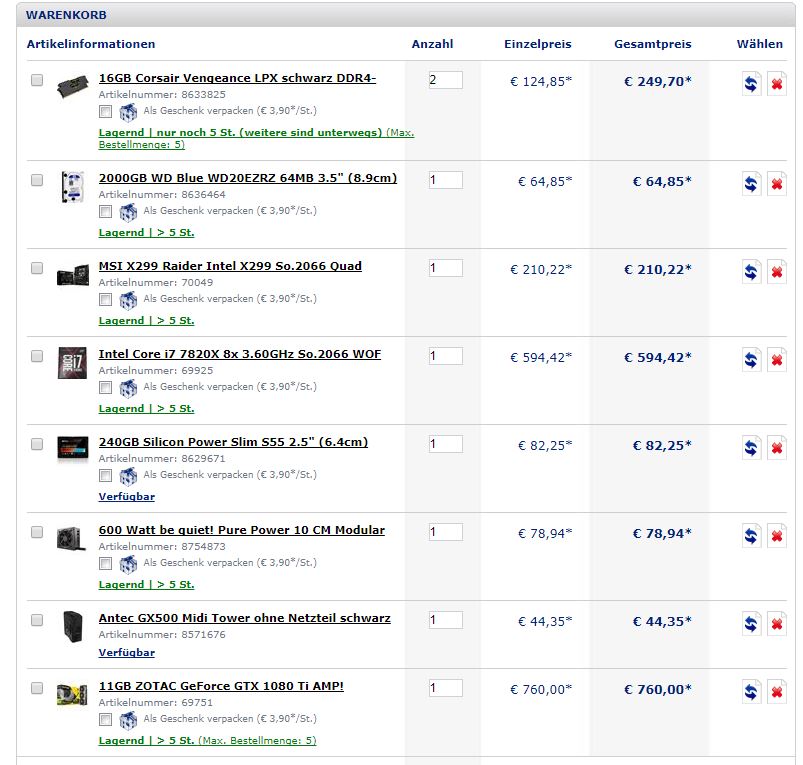Click the Corsair Vengeance RAM thumbnail

[72, 86]
